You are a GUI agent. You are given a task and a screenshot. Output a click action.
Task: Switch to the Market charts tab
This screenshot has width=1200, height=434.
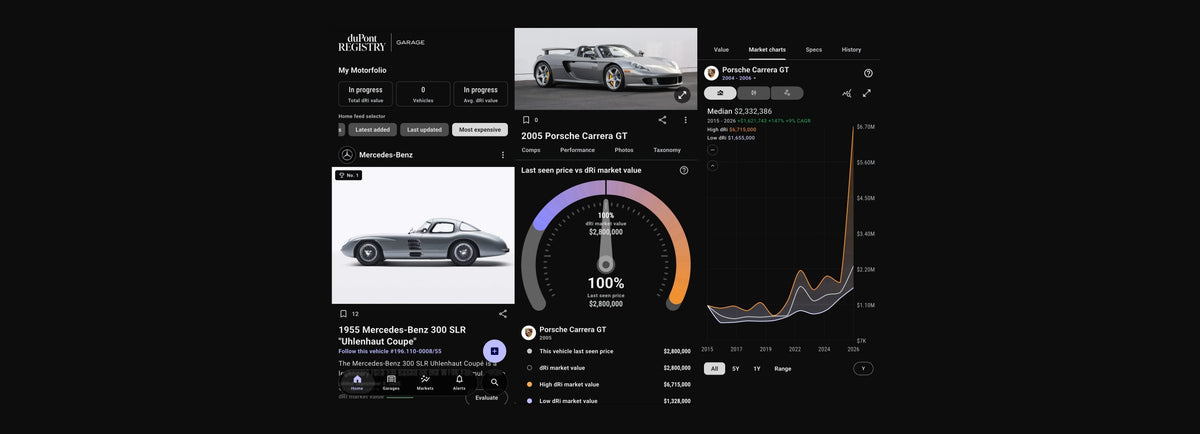tap(767, 49)
